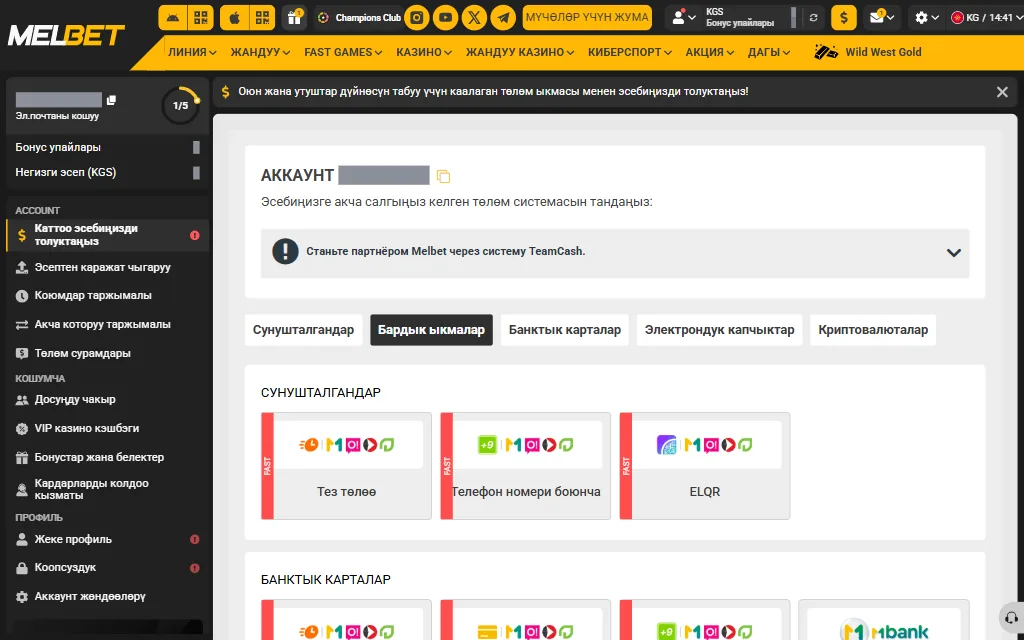Select Негизги эсеп (KGS) balance row
Screen dimensions: 1024x640
[x=107, y=172]
